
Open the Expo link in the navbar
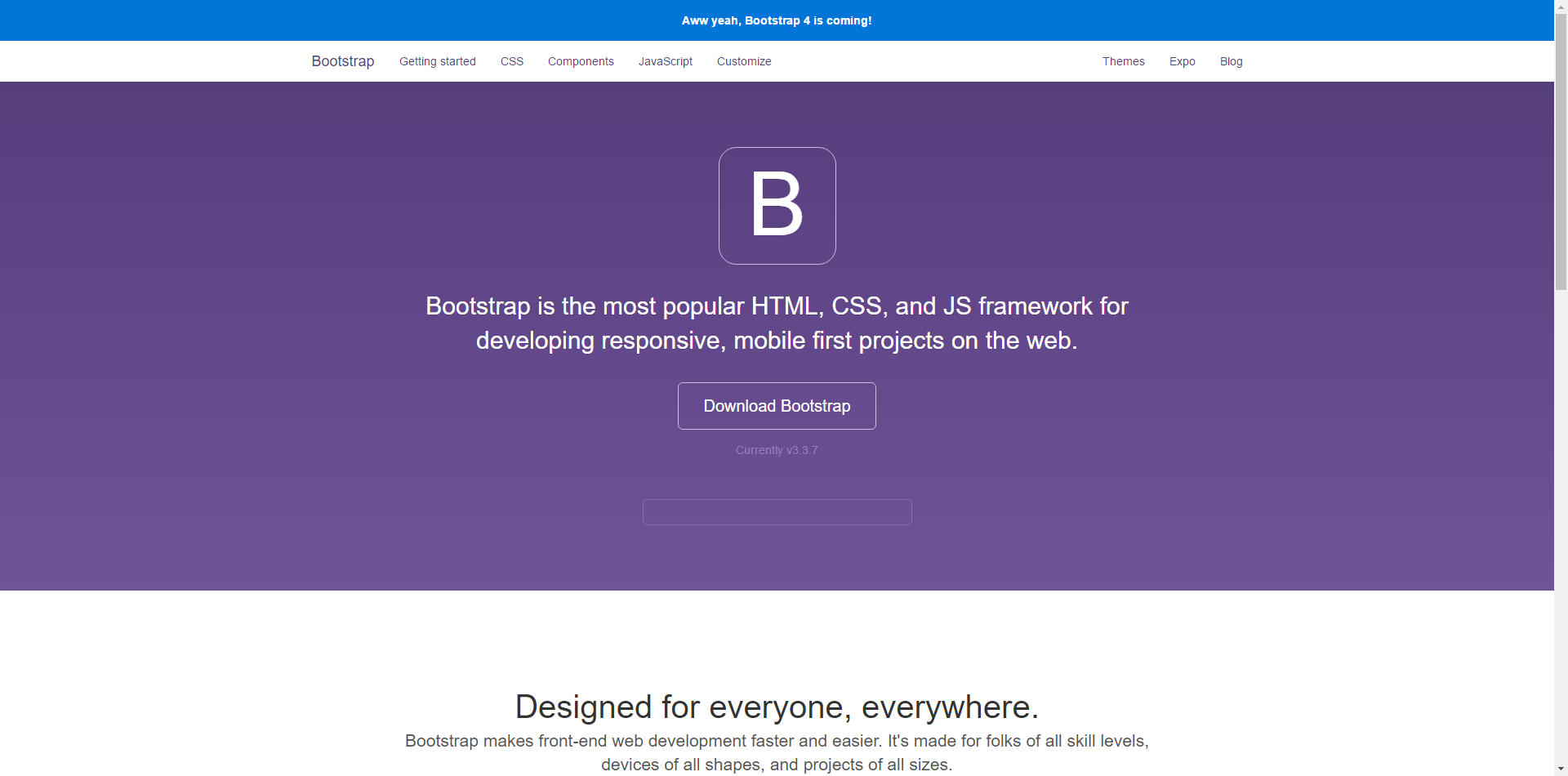tap(1183, 61)
